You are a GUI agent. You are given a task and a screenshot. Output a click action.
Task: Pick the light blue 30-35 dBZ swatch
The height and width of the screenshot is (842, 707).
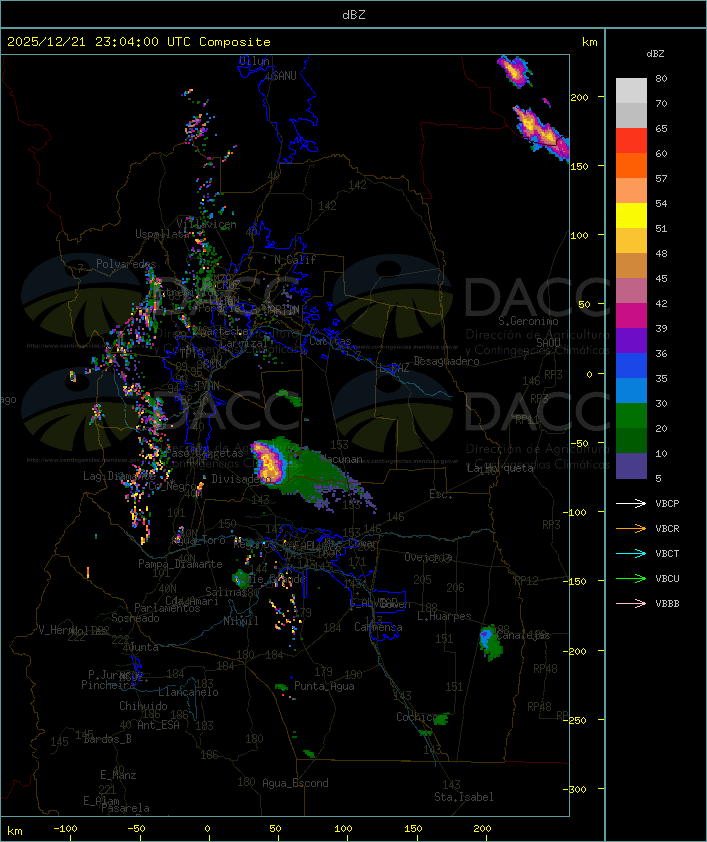tap(631, 390)
